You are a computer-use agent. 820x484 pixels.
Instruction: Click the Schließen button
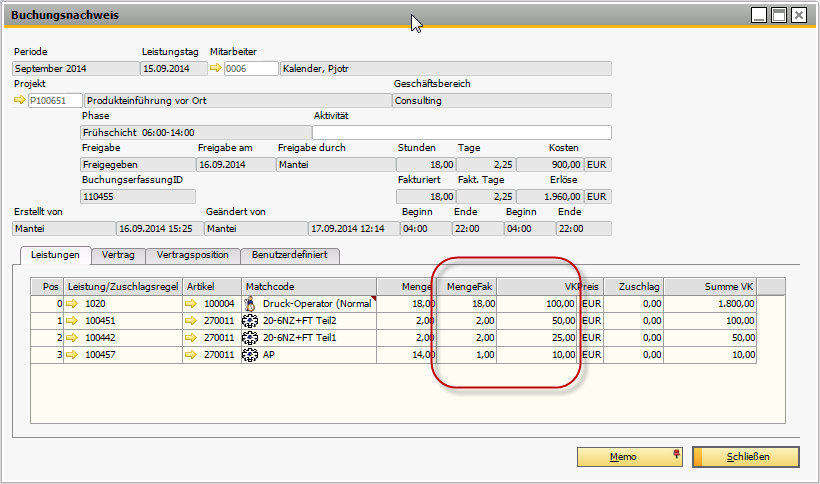pos(745,457)
